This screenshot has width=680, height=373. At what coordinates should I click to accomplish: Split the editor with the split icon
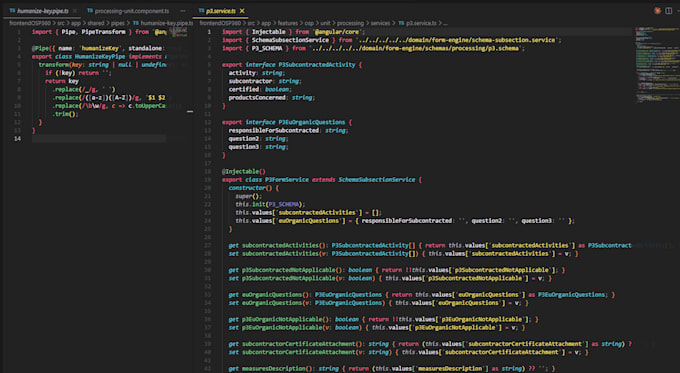[x=668, y=11]
